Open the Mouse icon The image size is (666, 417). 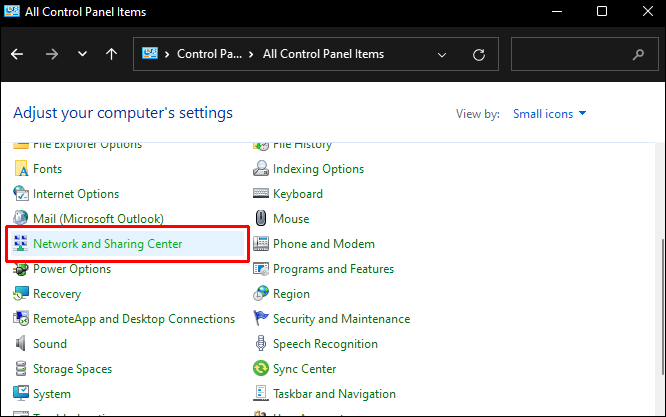[261, 218]
